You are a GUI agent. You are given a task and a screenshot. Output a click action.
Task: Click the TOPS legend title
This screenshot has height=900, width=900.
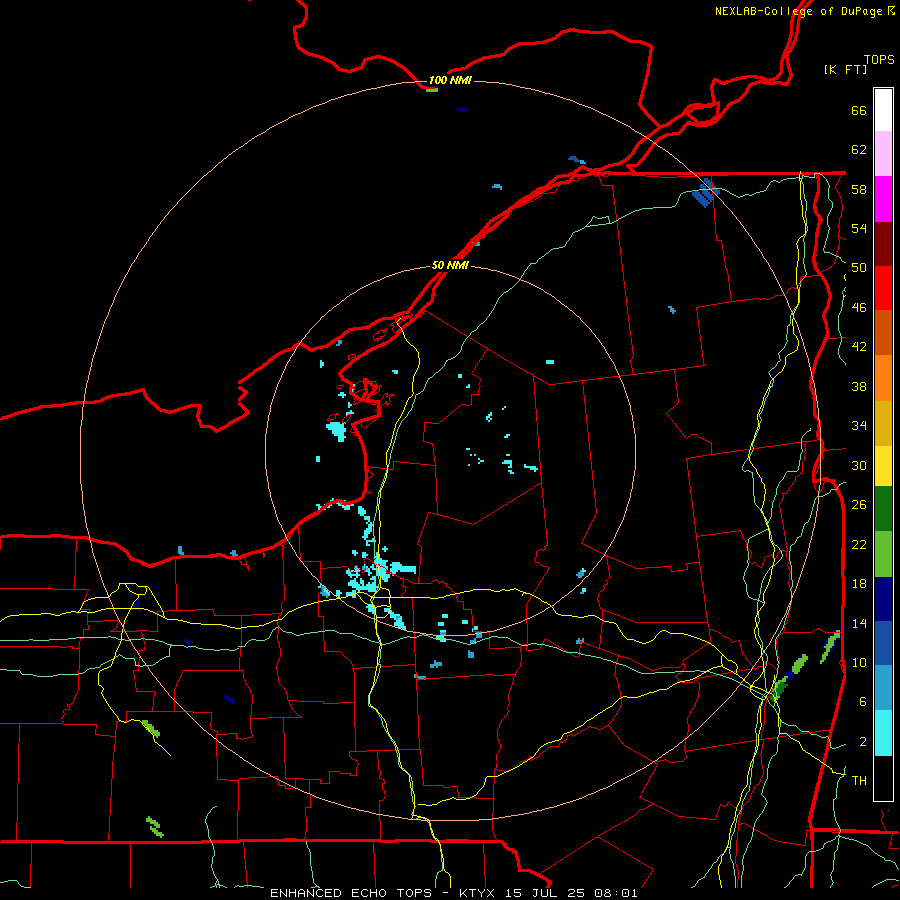(879, 60)
